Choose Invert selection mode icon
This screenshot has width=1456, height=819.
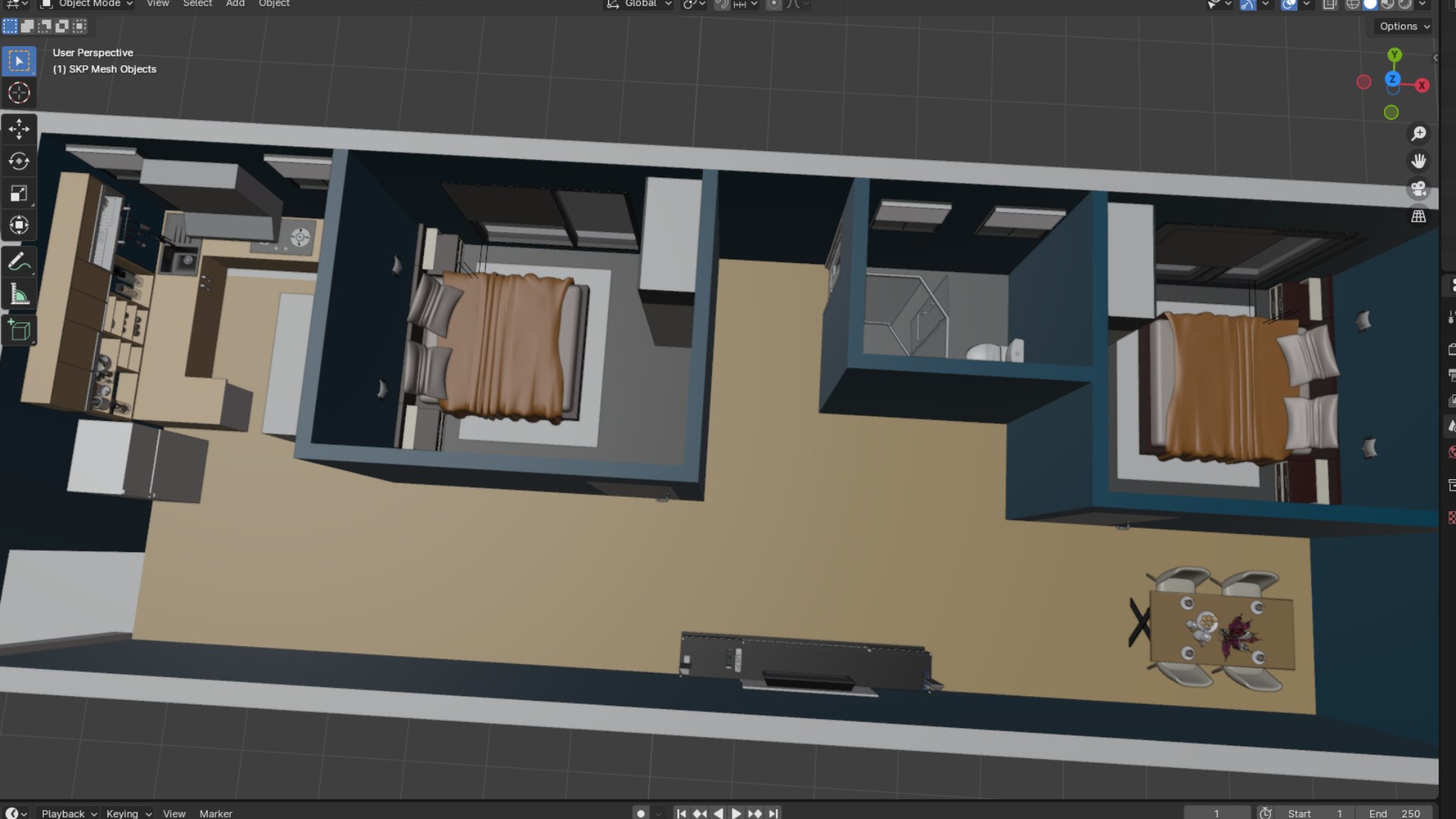click(62, 27)
